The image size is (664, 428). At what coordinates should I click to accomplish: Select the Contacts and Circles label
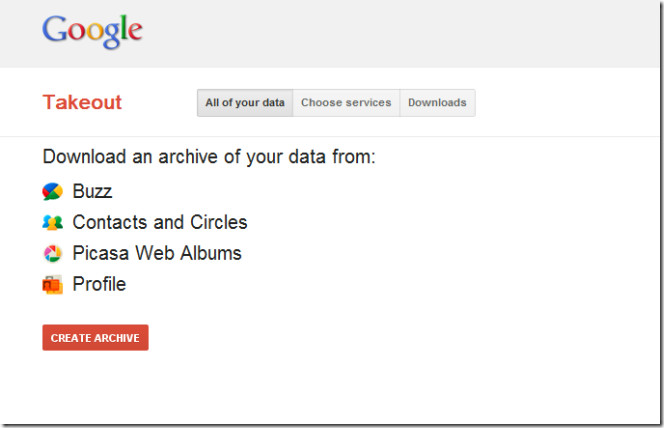coord(160,222)
